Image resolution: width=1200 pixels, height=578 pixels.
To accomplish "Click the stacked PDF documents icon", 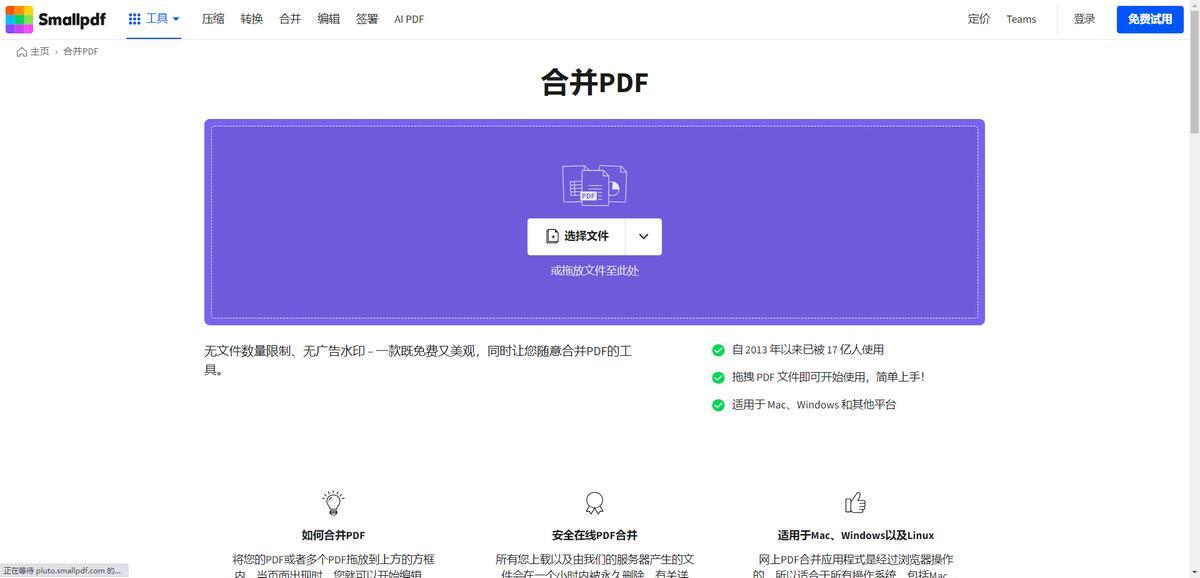I will coord(594,185).
